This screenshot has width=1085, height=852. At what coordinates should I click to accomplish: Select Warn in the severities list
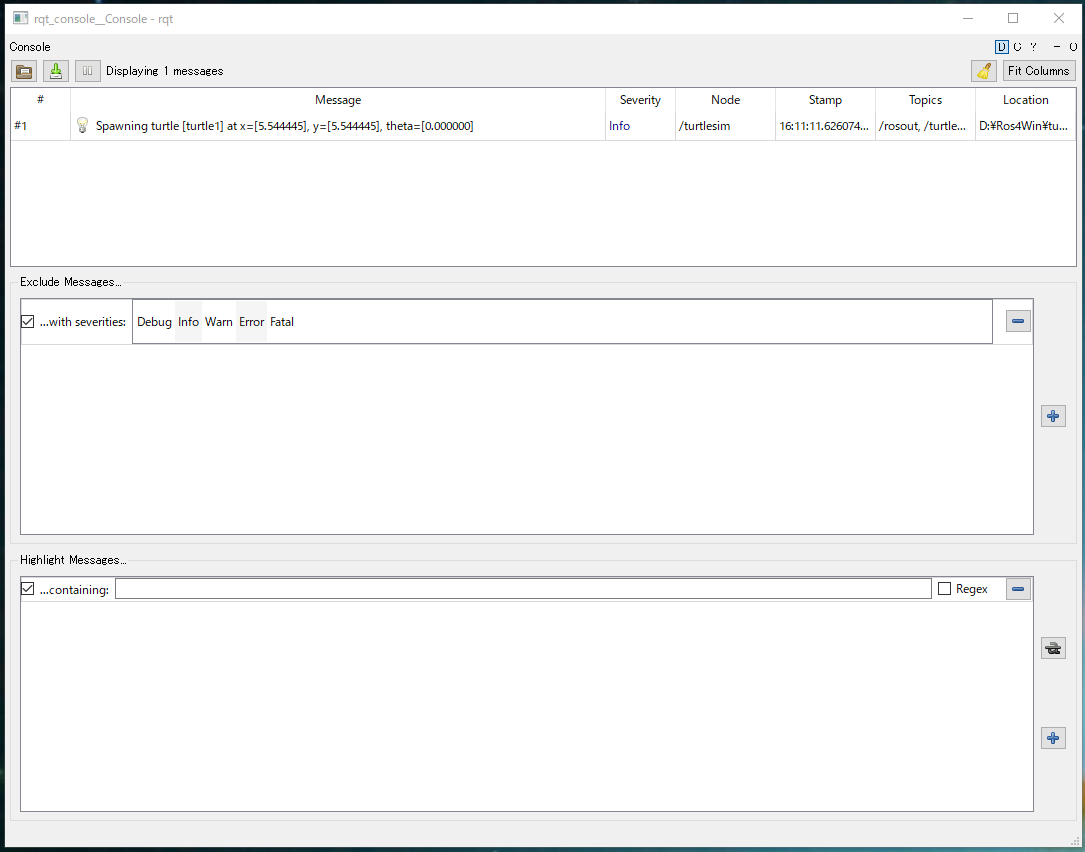point(219,322)
